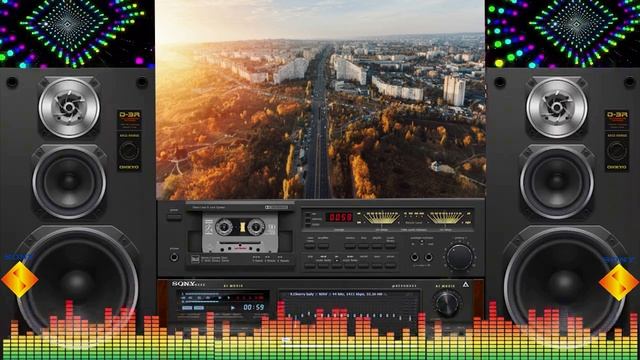The width and height of the screenshot is (640, 360).
Task: Click the right speaker's midrange driver
Action: [x=557, y=182]
